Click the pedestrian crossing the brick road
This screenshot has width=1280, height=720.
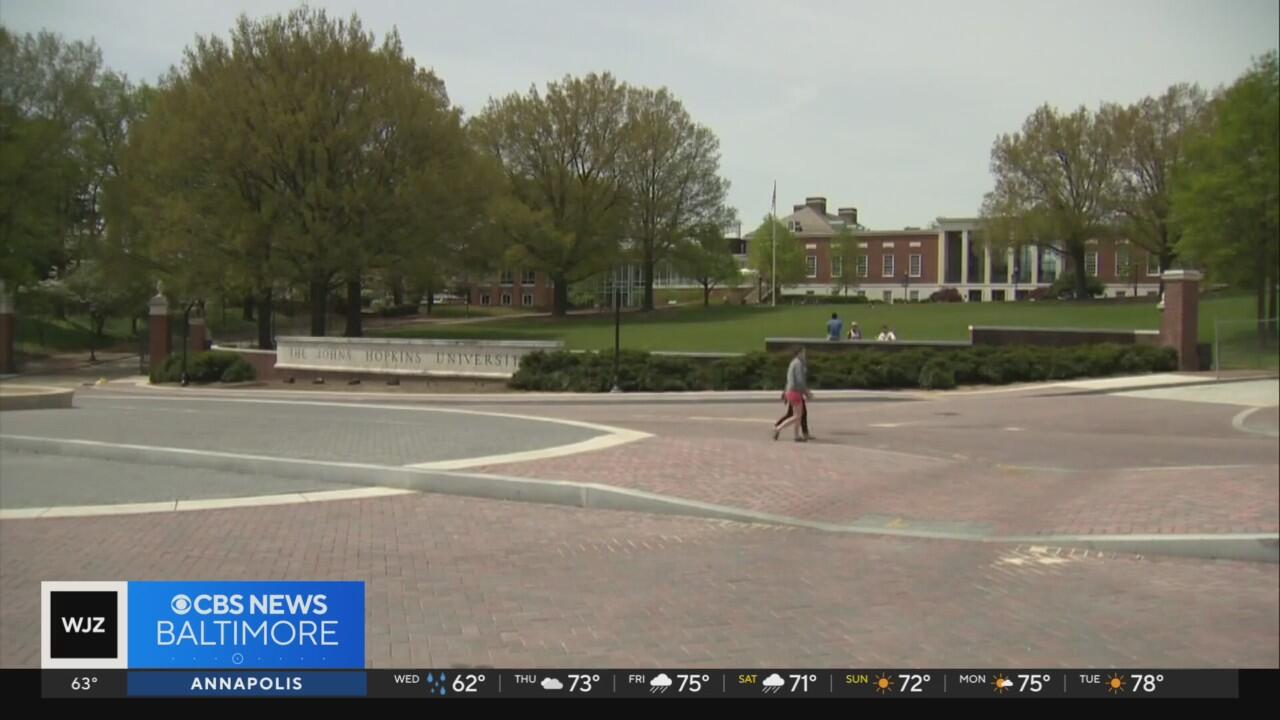[x=795, y=395]
